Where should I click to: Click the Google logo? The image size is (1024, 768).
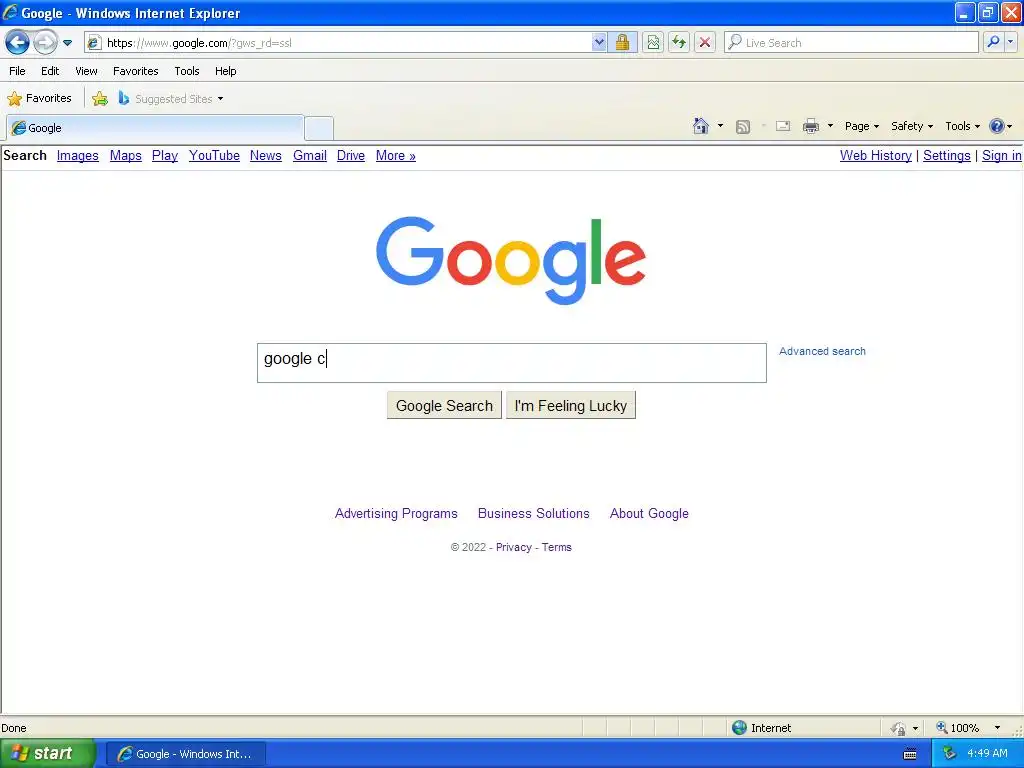(x=511, y=260)
